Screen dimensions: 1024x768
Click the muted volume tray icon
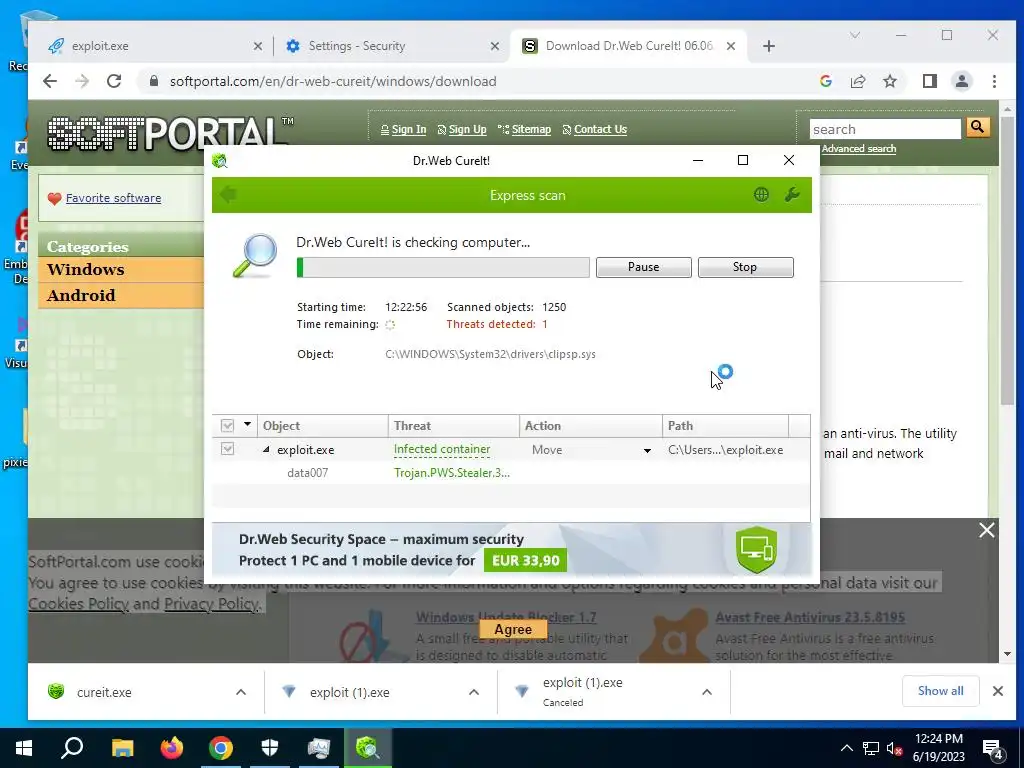coord(895,749)
